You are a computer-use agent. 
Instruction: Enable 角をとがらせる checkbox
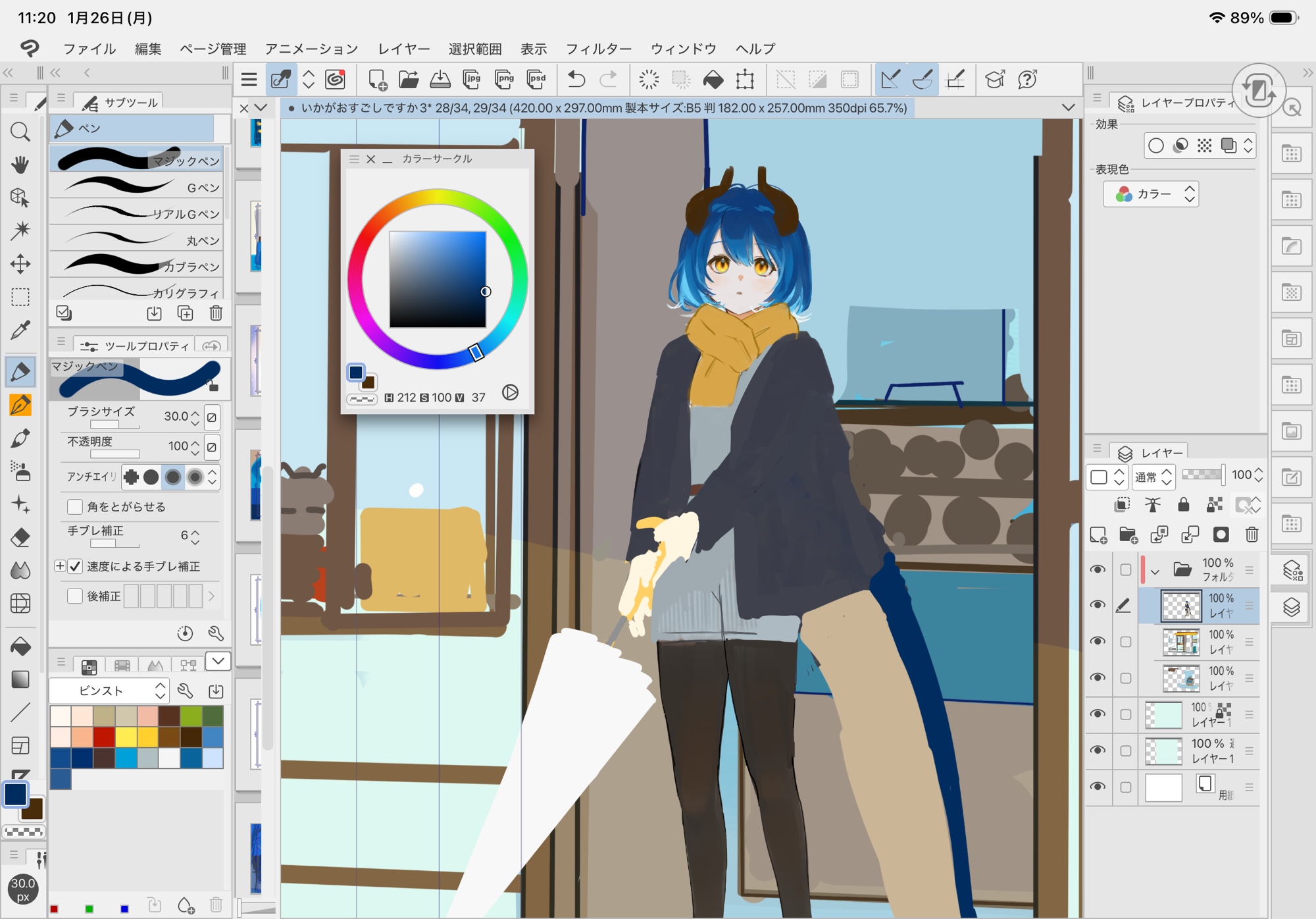[75, 506]
